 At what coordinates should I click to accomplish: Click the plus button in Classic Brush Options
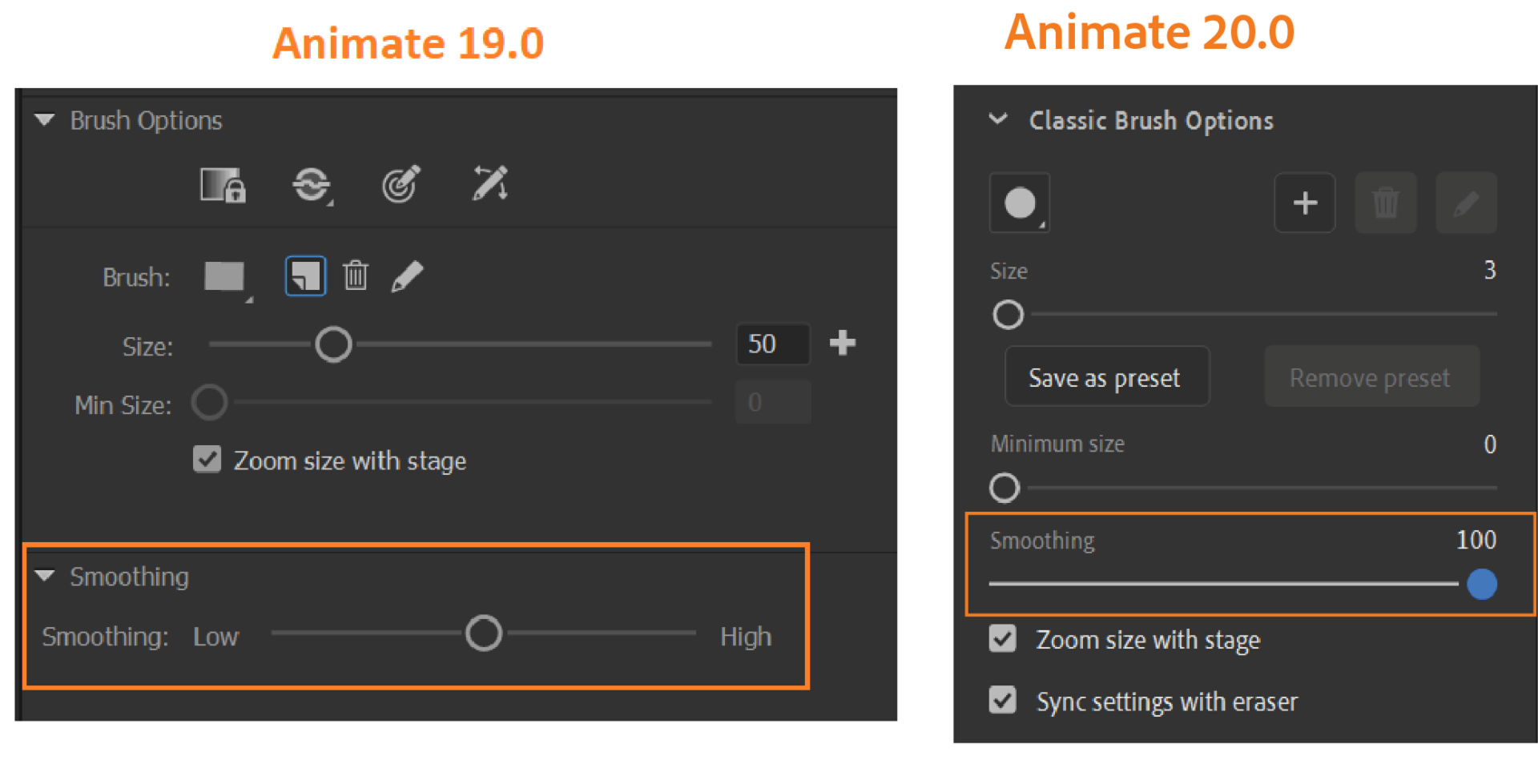click(x=1305, y=203)
